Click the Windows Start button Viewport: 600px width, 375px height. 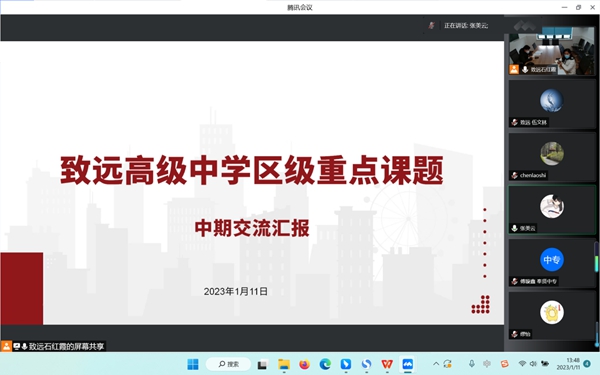[193, 364]
